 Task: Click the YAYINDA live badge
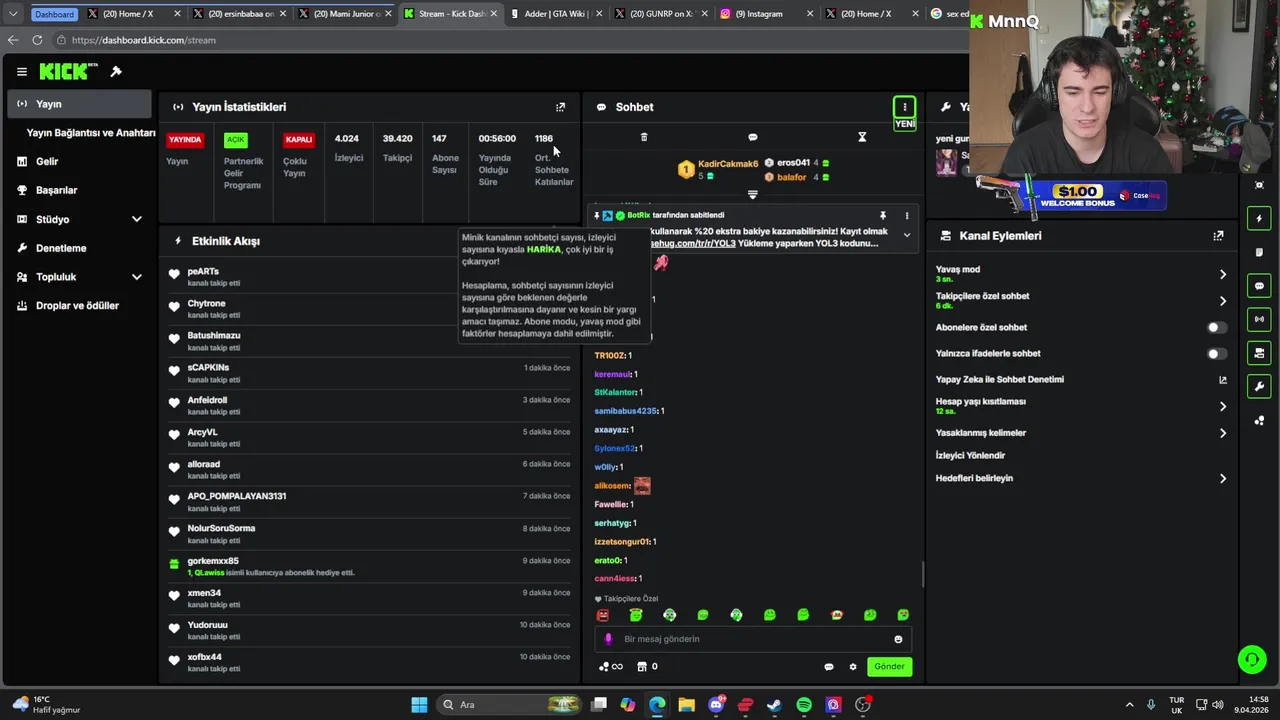(185, 140)
